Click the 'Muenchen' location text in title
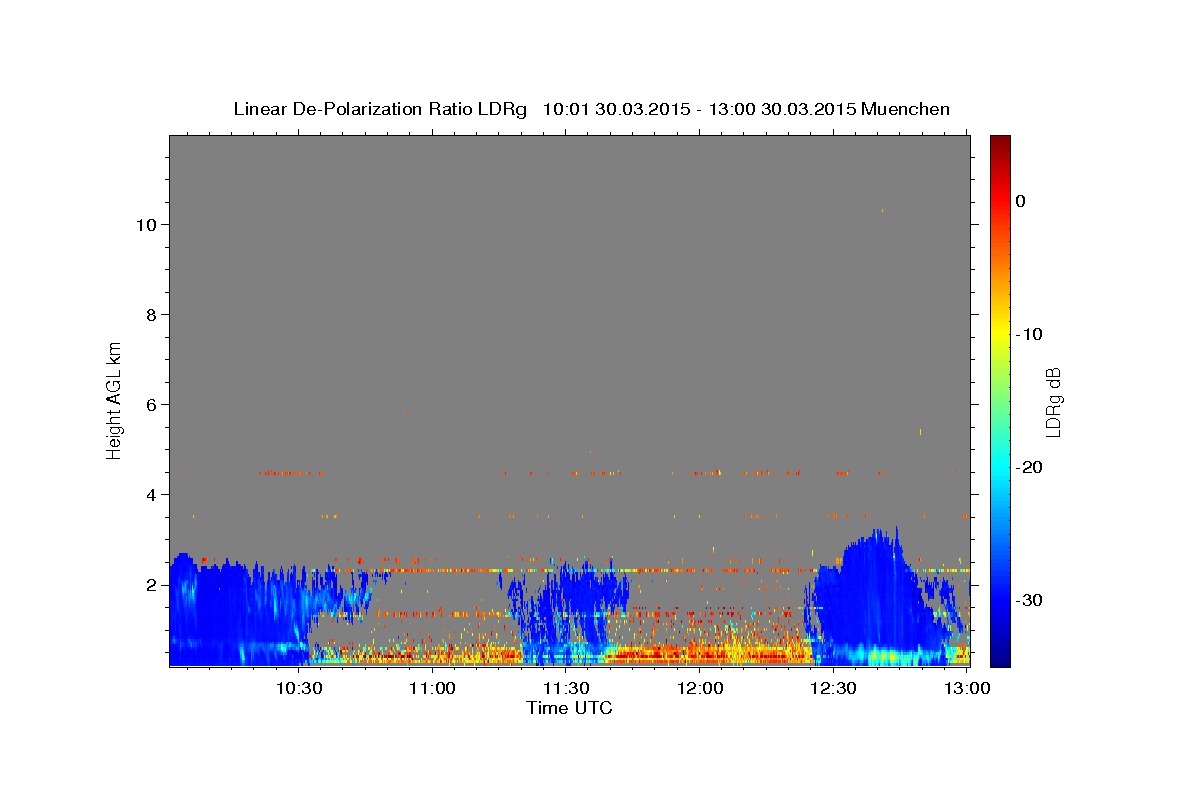 click(x=906, y=109)
